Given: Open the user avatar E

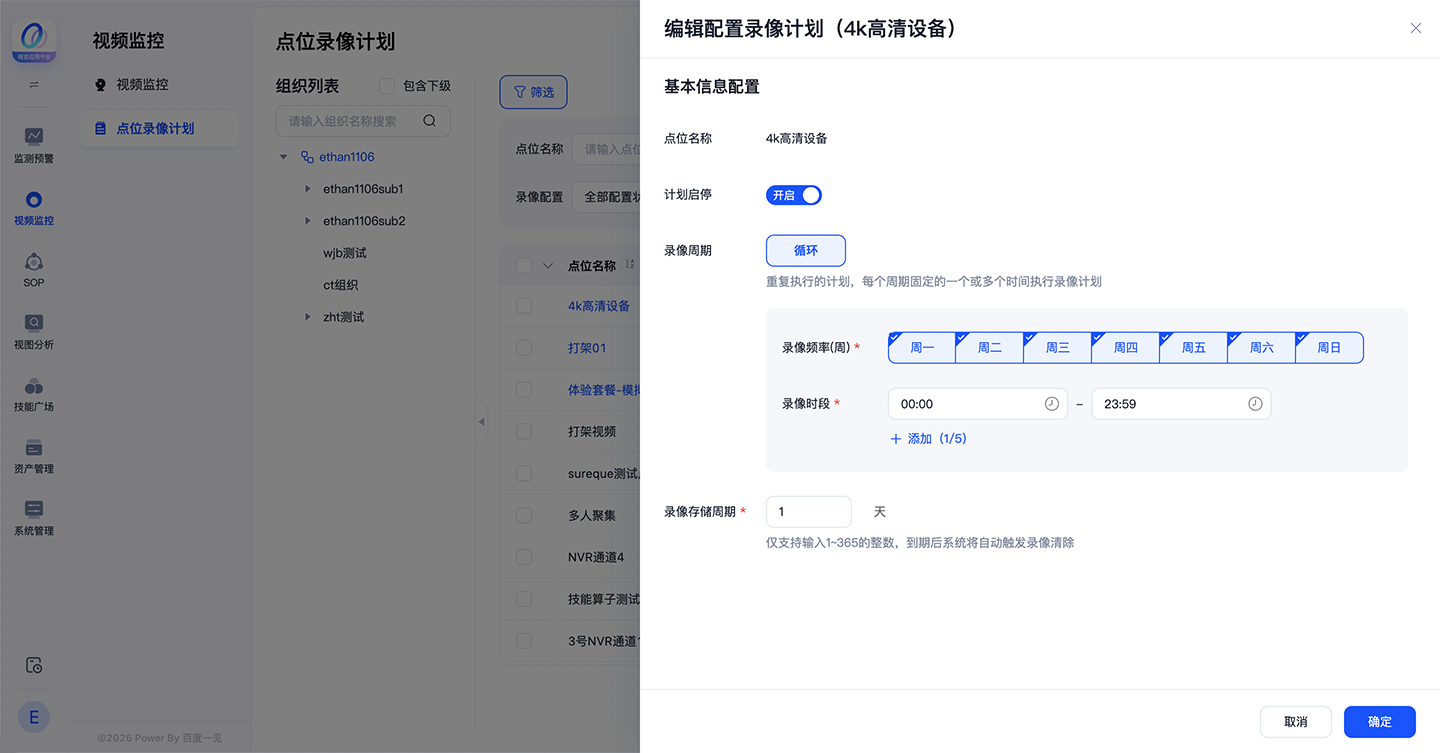Looking at the screenshot, I should click(x=34, y=716).
